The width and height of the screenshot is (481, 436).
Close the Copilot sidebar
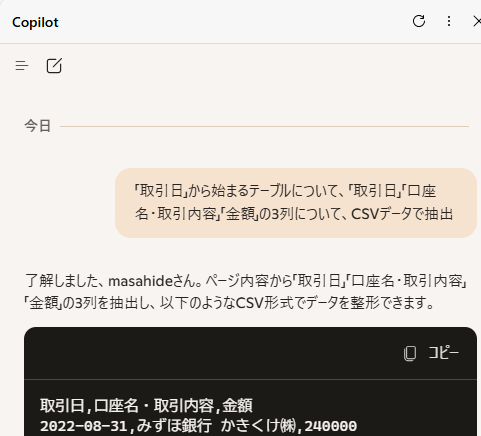pos(477,22)
